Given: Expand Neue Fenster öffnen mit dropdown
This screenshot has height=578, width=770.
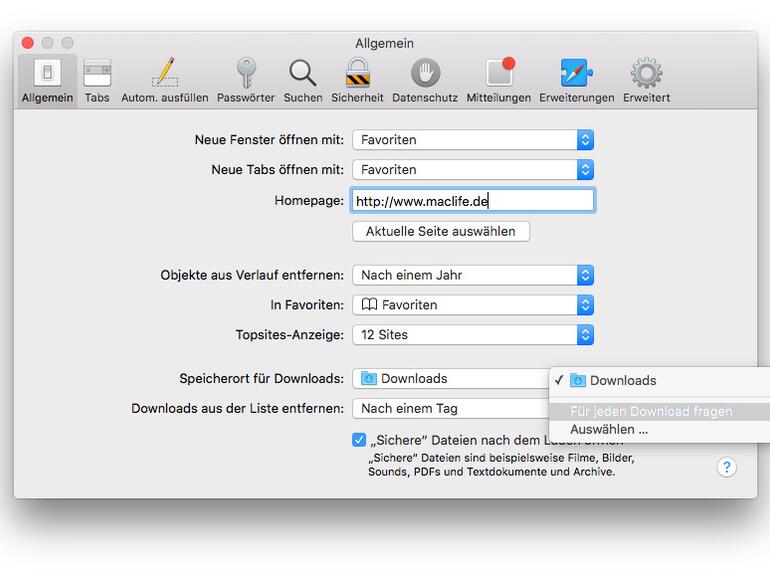Looking at the screenshot, I should pos(473,140).
